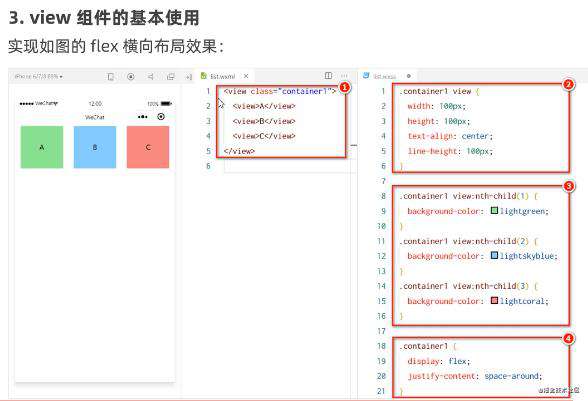This screenshot has height=401, width=588.
Task: Click the blue B box in simulator
Action: click(x=95, y=147)
